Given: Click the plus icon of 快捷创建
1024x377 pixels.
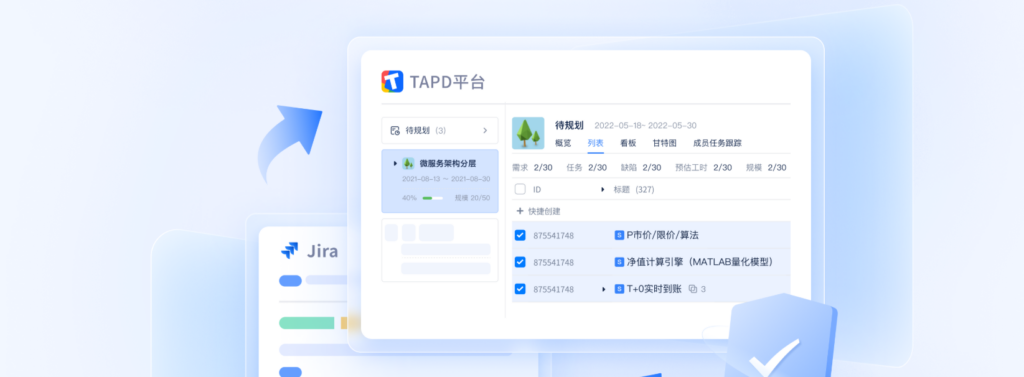Looking at the screenshot, I should click(520, 211).
